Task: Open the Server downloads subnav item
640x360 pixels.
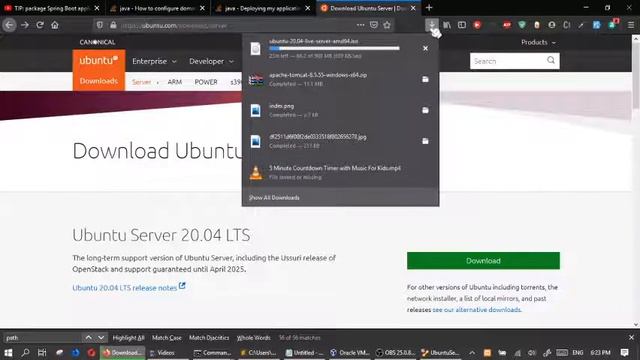Action: (142, 82)
